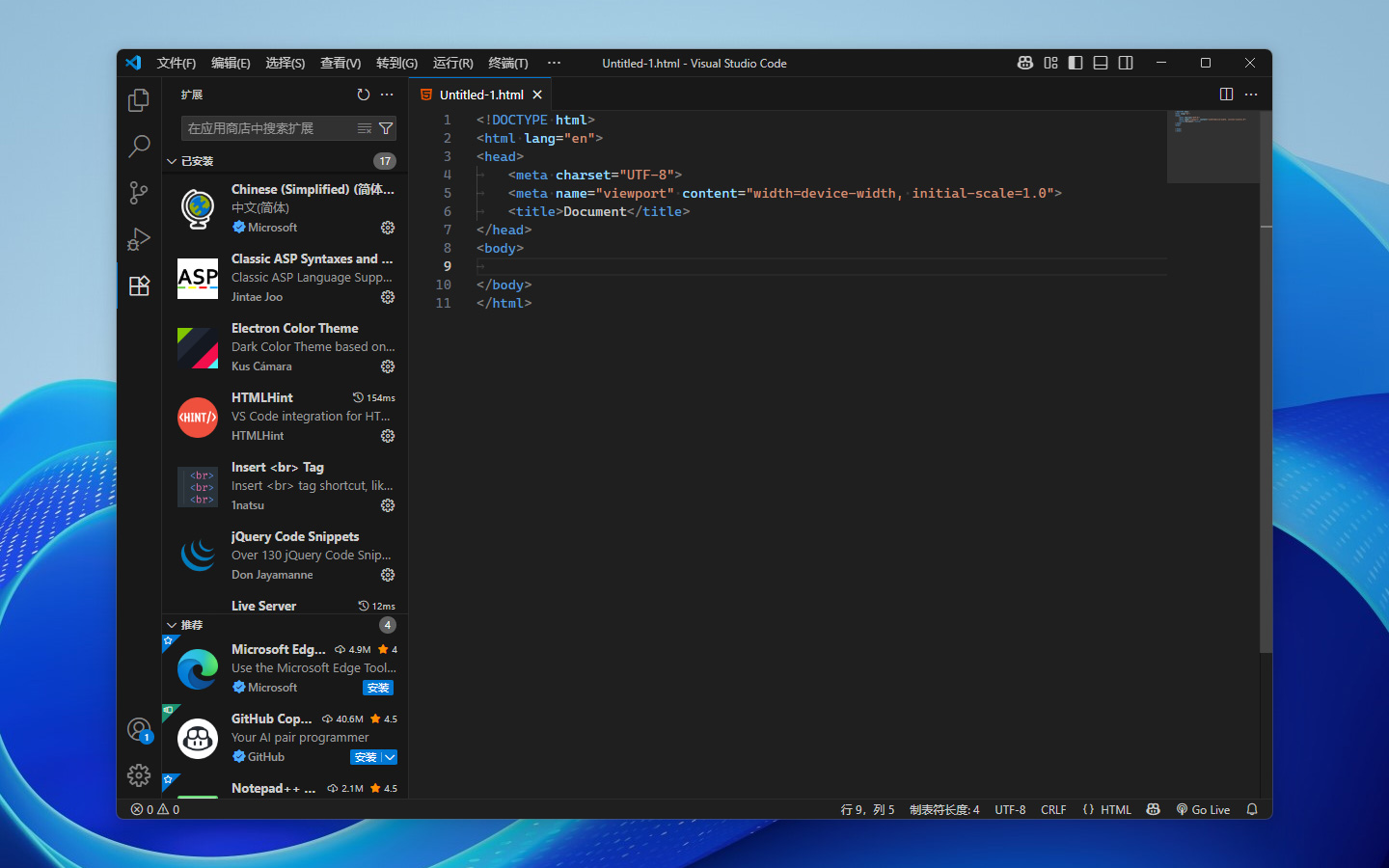Click the VS Code logo in title bar
This screenshot has width=1389, height=868.
pyautogui.click(x=133, y=63)
